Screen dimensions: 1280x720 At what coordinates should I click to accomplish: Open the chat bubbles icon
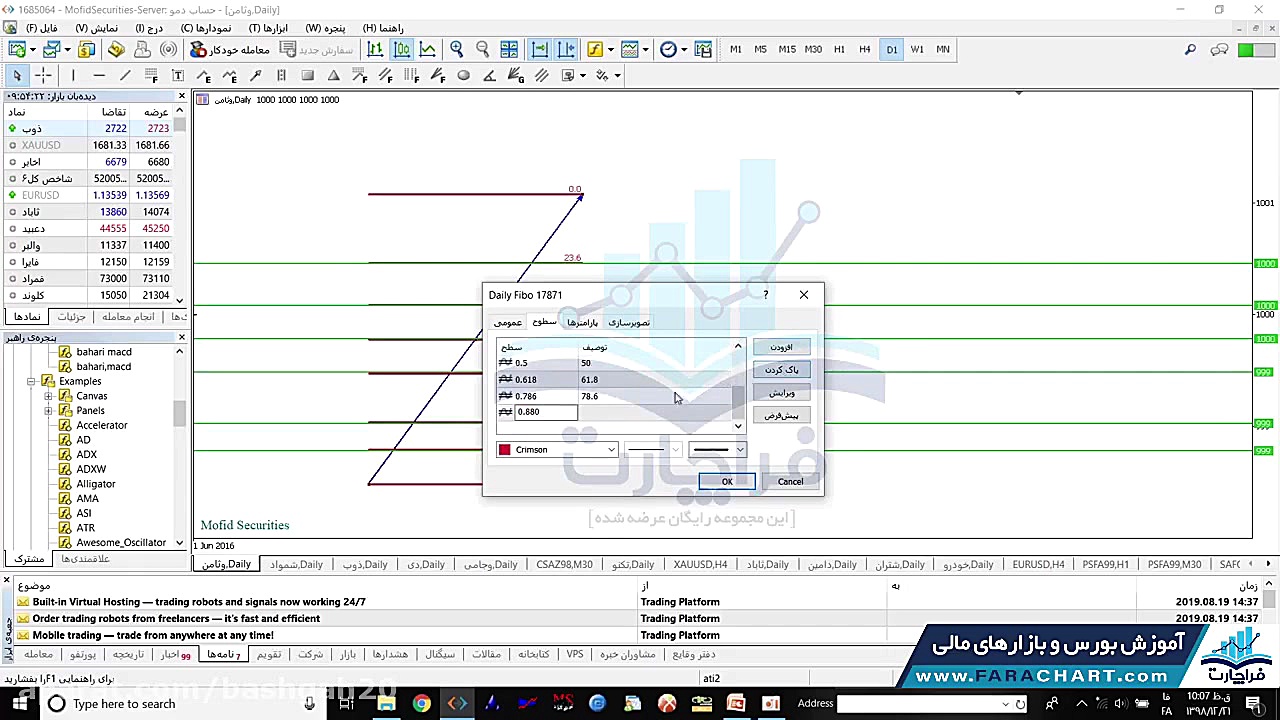pyautogui.click(x=1219, y=49)
